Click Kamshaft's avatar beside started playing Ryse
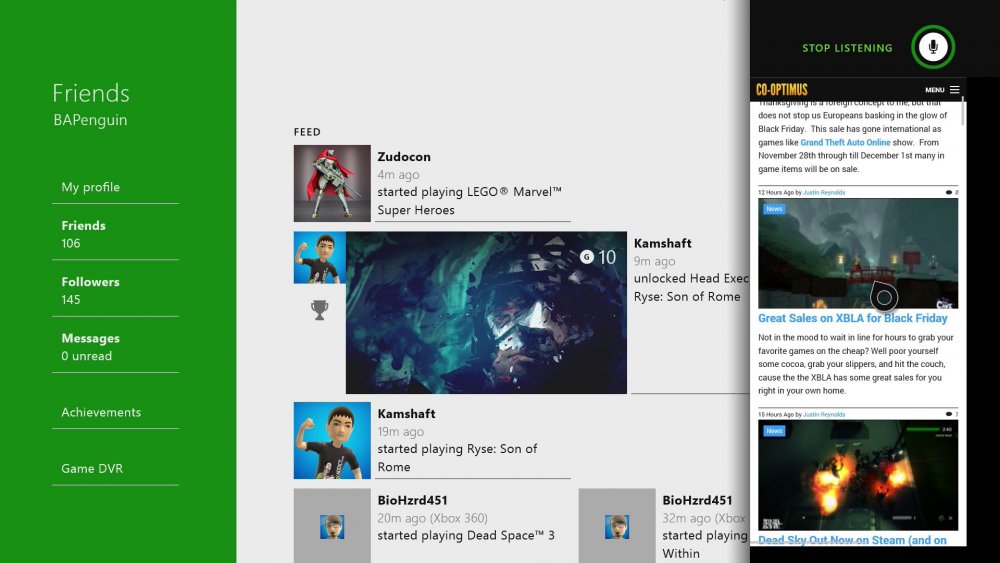 pyautogui.click(x=332, y=440)
